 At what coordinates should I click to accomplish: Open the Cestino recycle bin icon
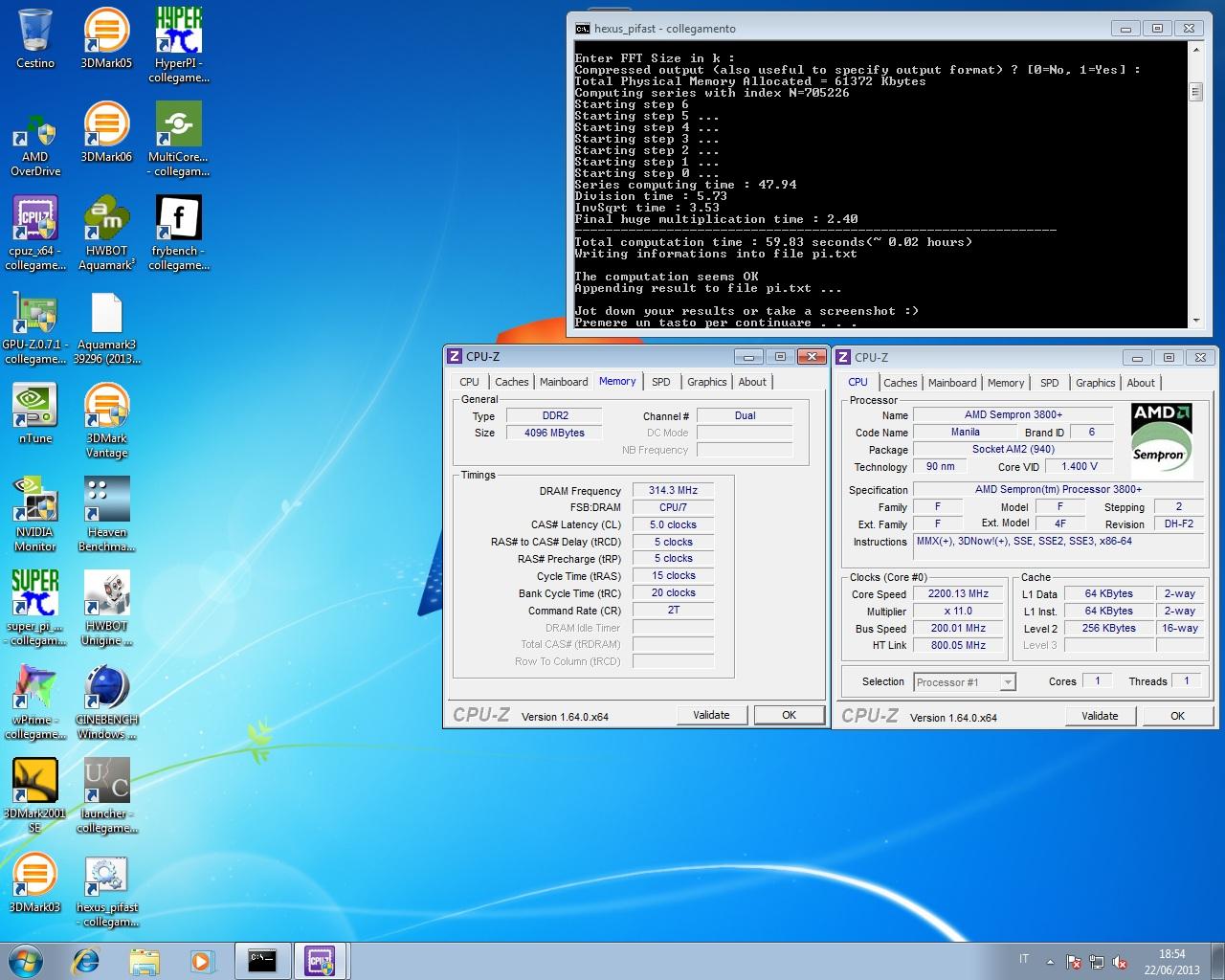tap(35, 38)
